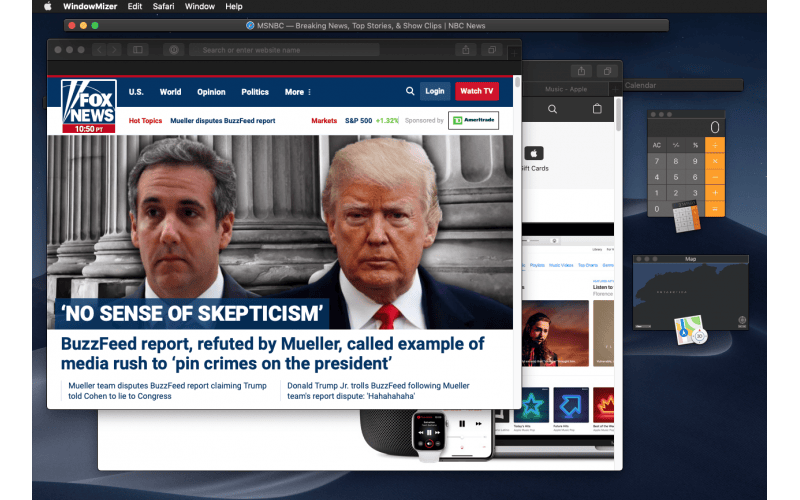The width and height of the screenshot is (800, 500).
Task: Open the Window menu
Action: point(199,6)
